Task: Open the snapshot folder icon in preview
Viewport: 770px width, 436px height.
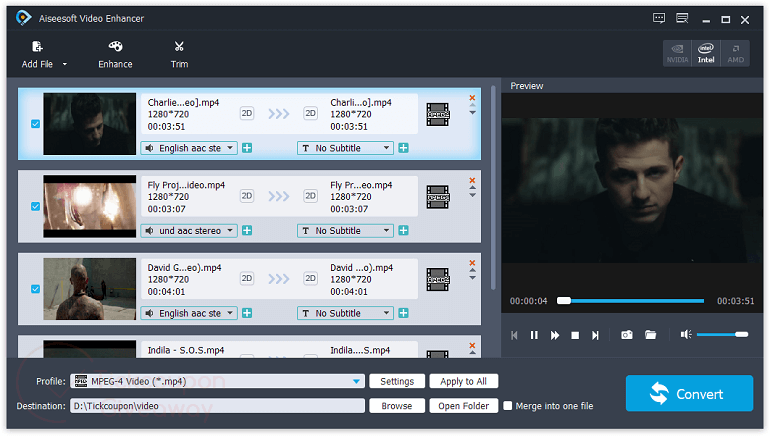Action: pos(650,335)
